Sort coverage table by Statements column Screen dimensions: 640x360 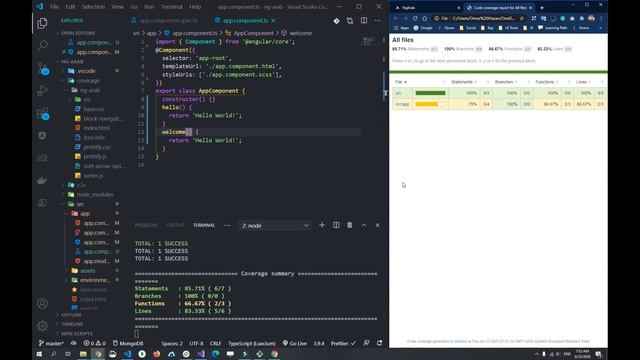[x=464, y=82]
